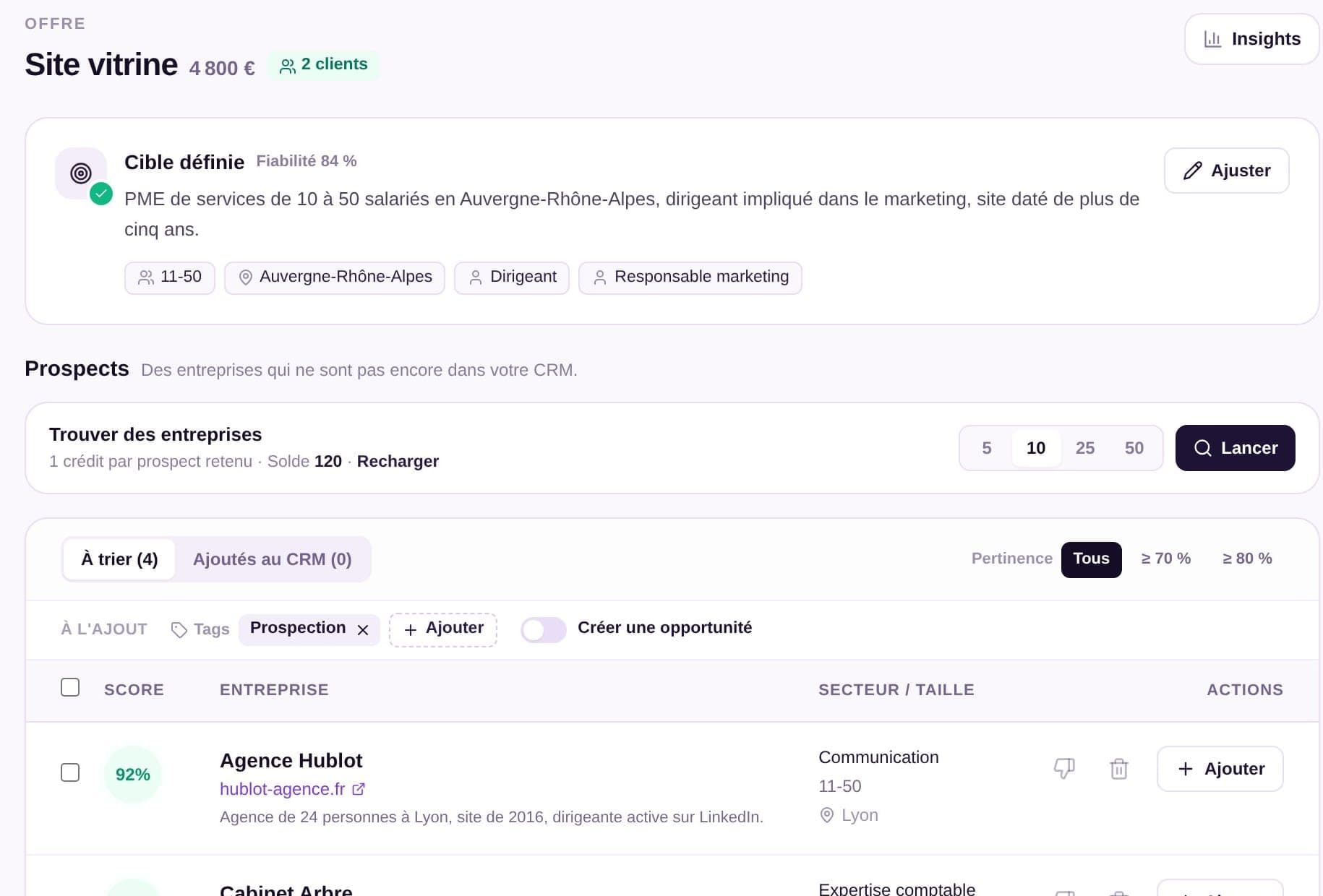Thumbs-down the Agence Hublot prospect
This screenshot has height=896, width=1323.
pos(1064,768)
